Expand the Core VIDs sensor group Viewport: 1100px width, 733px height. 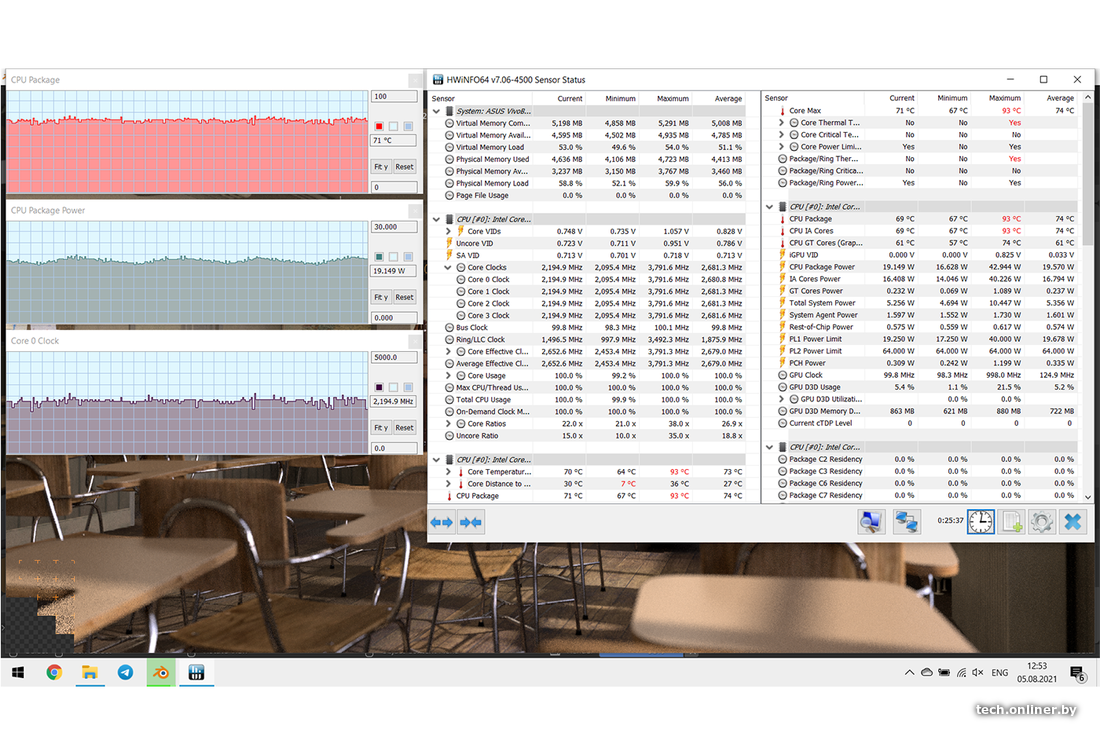(449, 232)
